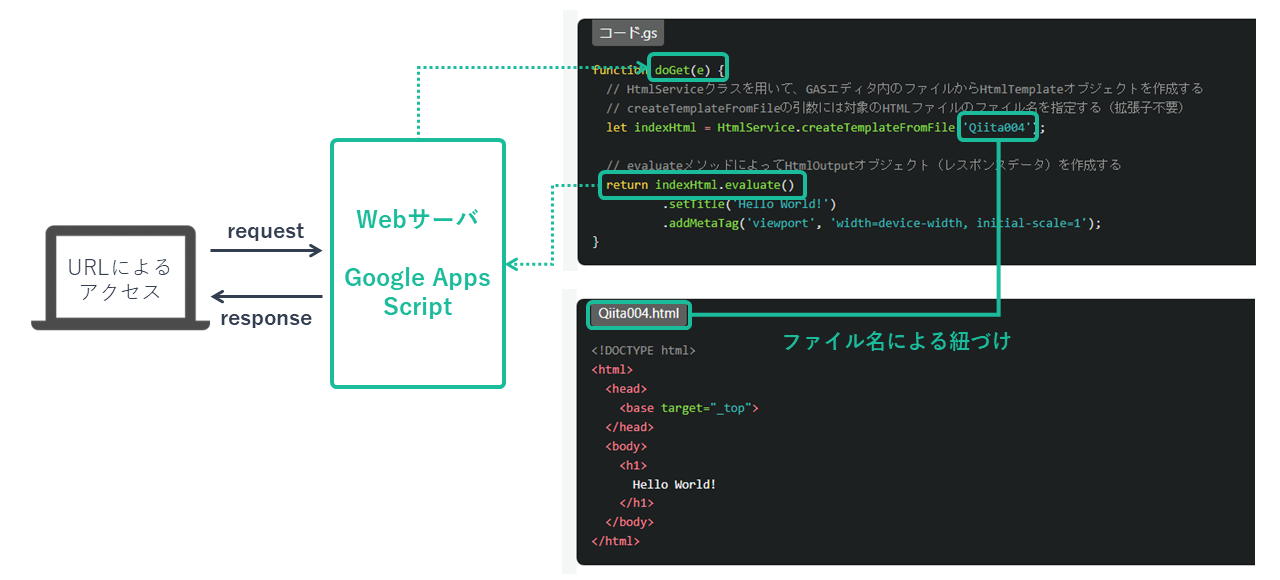Click the request arrow pointing to the server
1280x580 pixels.
(x=265, y=248)
